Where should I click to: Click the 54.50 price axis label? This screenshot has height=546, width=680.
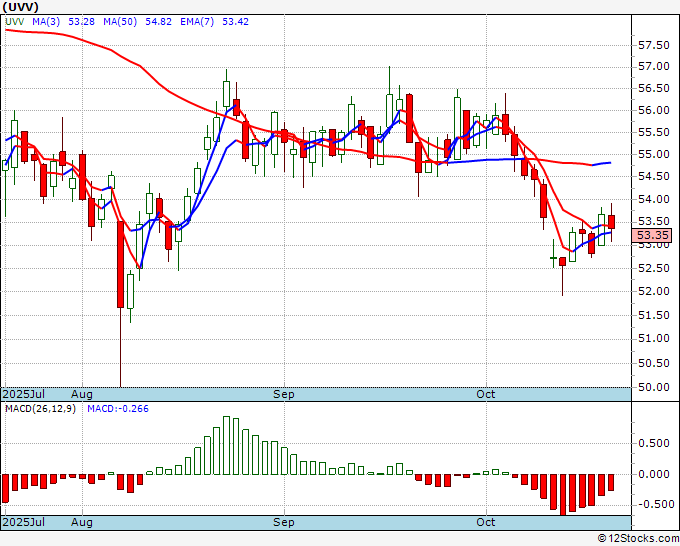point(654,177)
